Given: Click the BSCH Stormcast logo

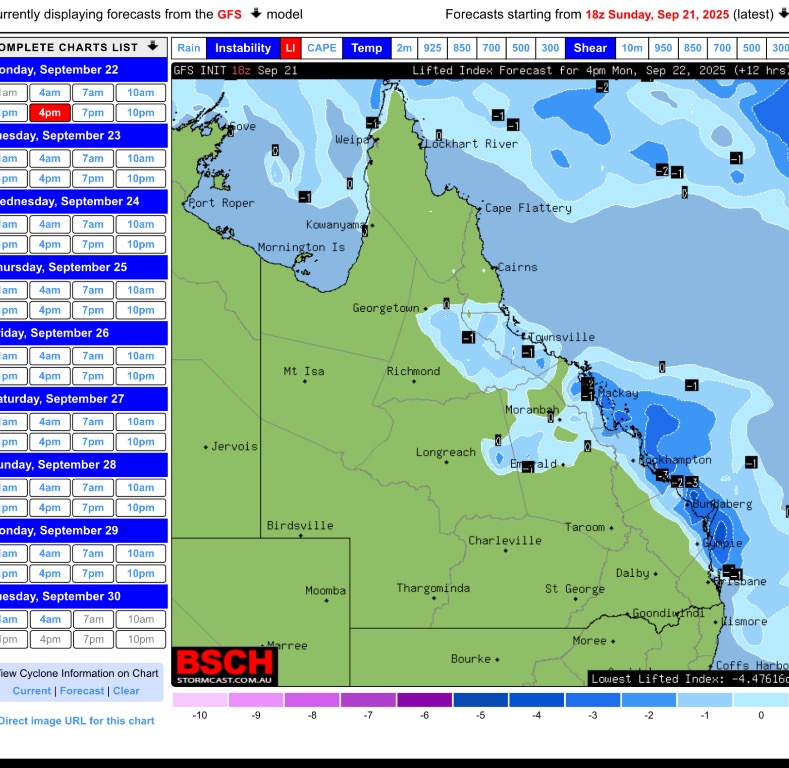Looking at the screenshot, I should click(225, 665).
